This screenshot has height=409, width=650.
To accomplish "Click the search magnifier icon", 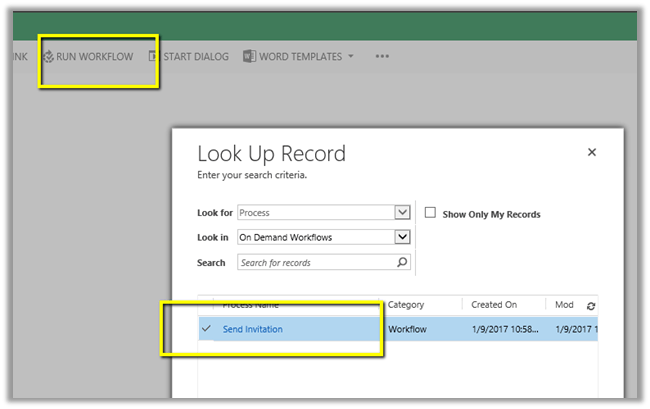I will click(402, 263).
